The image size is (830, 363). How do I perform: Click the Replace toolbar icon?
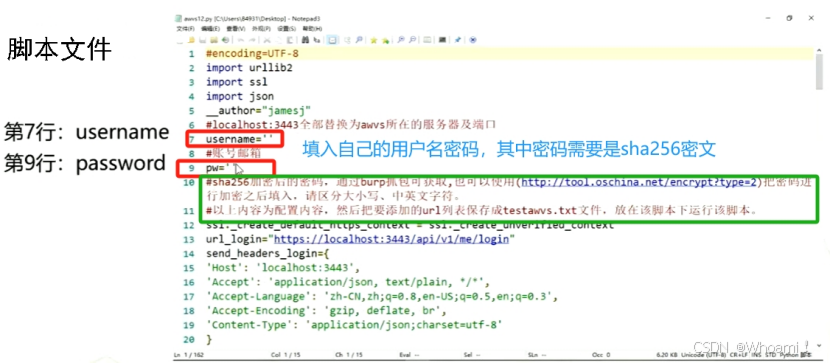(x=317, y=40)
